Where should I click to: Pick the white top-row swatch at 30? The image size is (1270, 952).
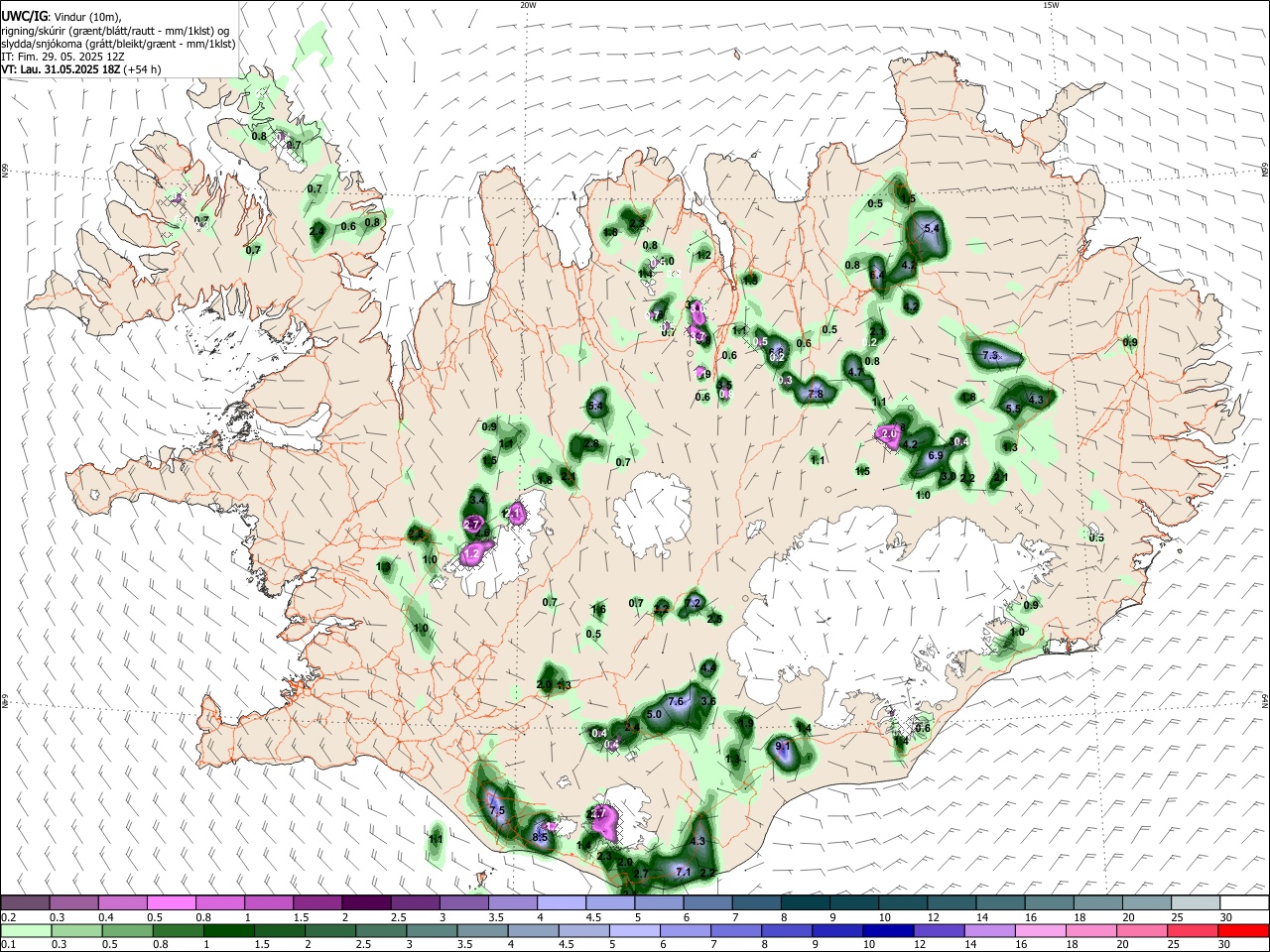coord(1244,902)
